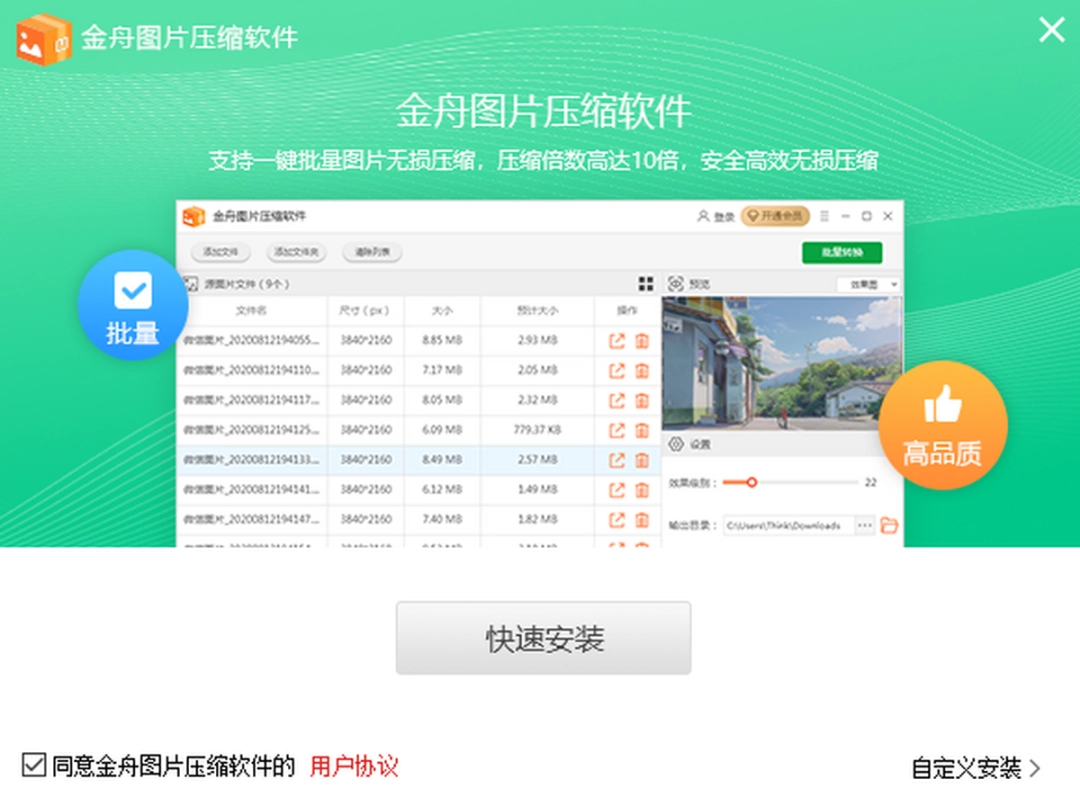Viewport: 1080px width, 797px height.
Task: Click the 开通会员 membership badge
Action: coord(775,216)
